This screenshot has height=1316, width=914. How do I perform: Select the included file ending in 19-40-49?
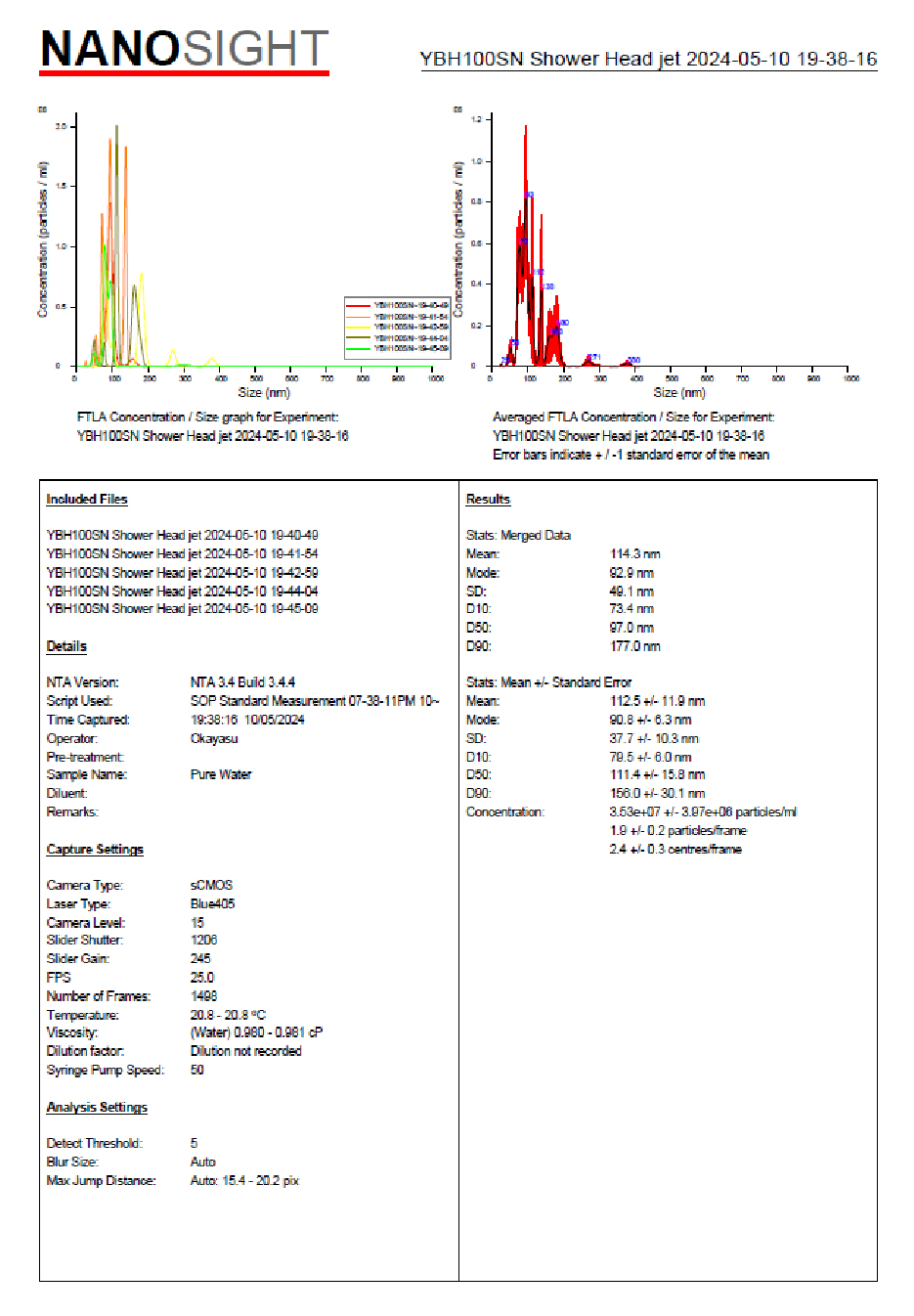[182, 536]
